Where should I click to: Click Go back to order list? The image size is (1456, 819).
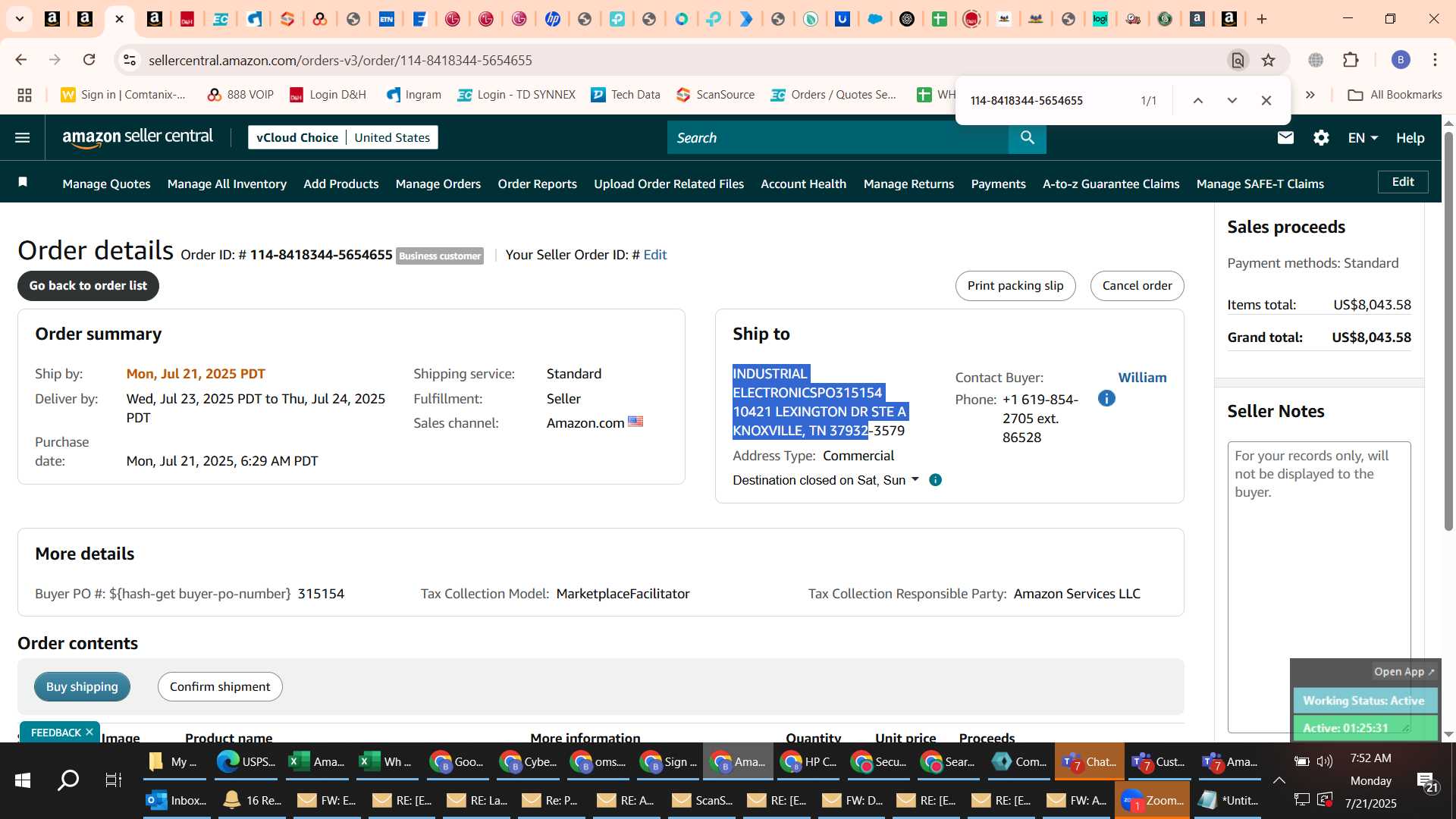click(88, 286)
